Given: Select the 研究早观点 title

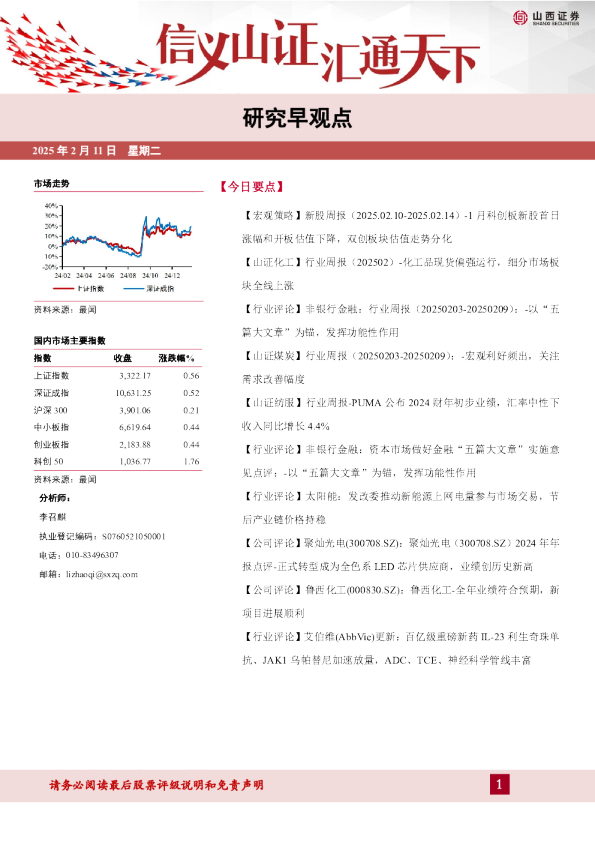Looking at the screenshot, I should coord(297,118).
